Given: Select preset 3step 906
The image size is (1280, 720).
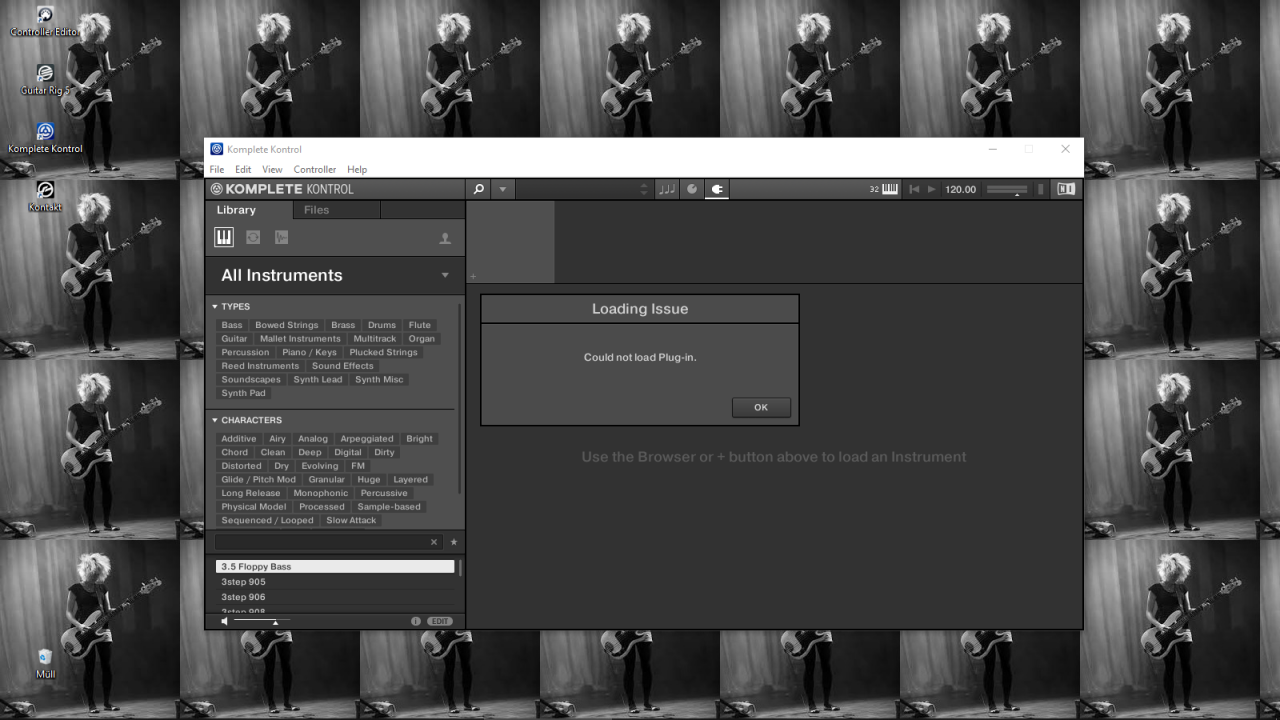Looking at the screenshot, I should coord(335,597).
